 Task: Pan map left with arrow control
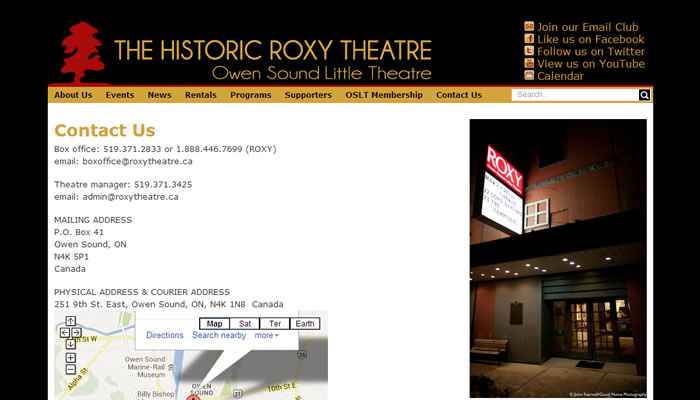(65, 333)
